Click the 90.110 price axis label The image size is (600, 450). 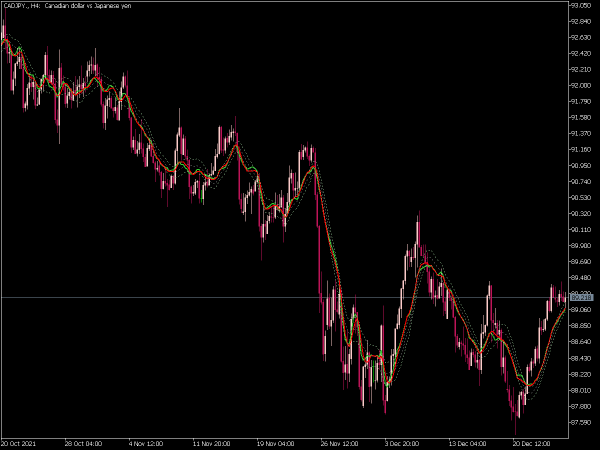tap(581, 230)
